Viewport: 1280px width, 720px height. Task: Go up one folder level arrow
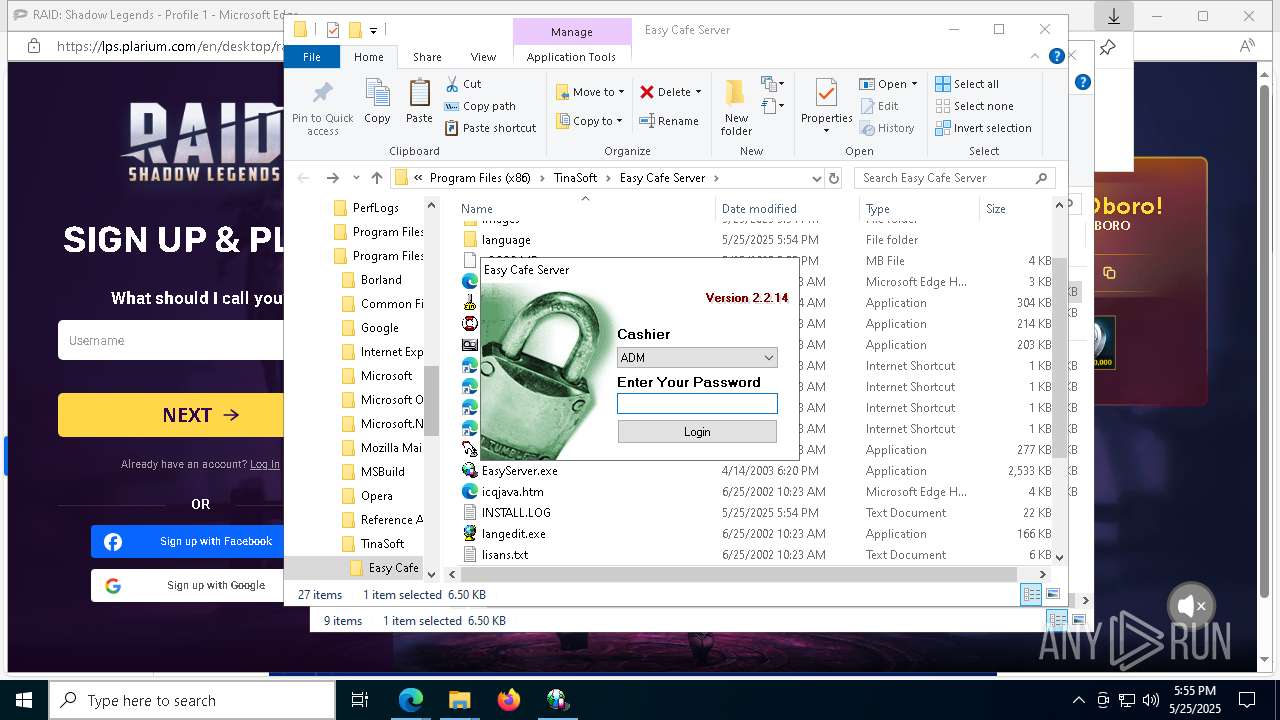pos(376,178)
